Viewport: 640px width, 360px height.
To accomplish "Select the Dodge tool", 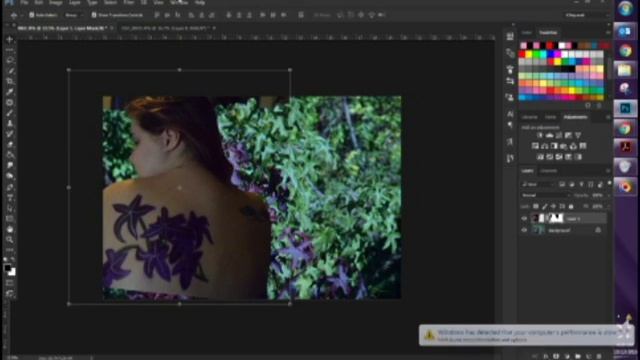I will [x=10, y=177].
